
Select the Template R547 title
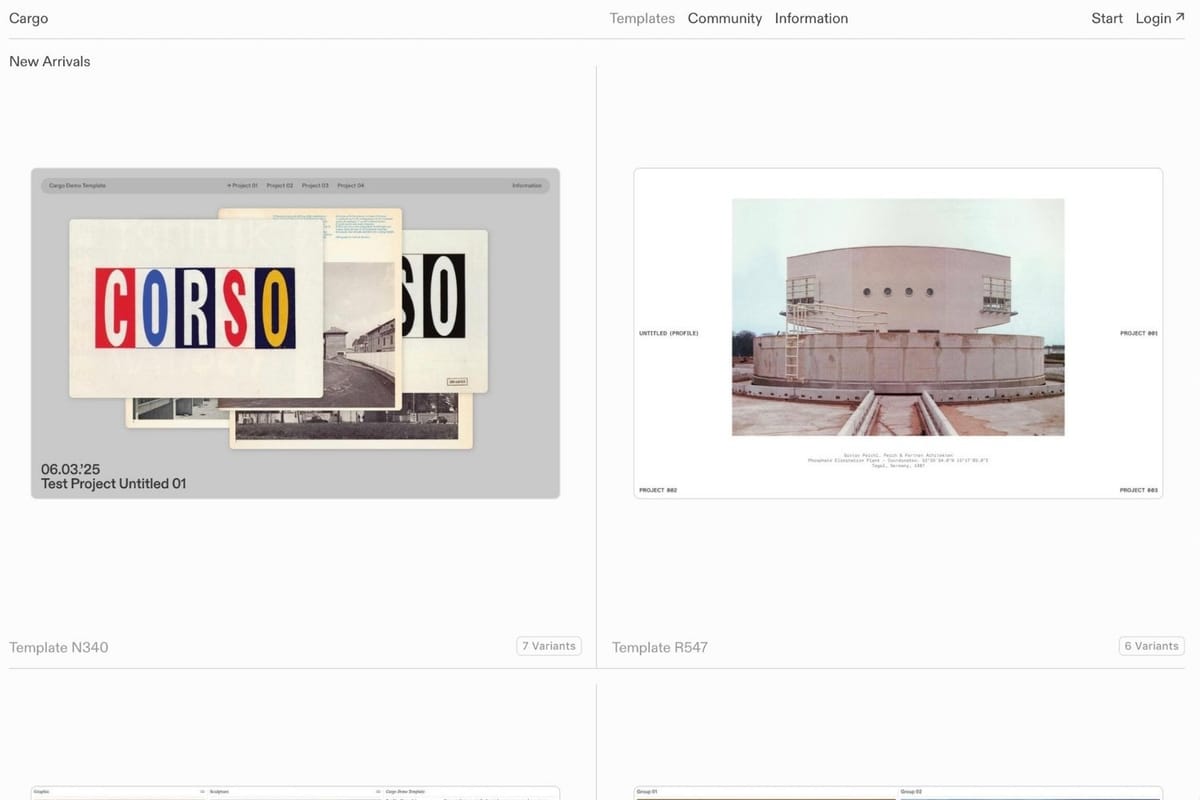(660, 647)
